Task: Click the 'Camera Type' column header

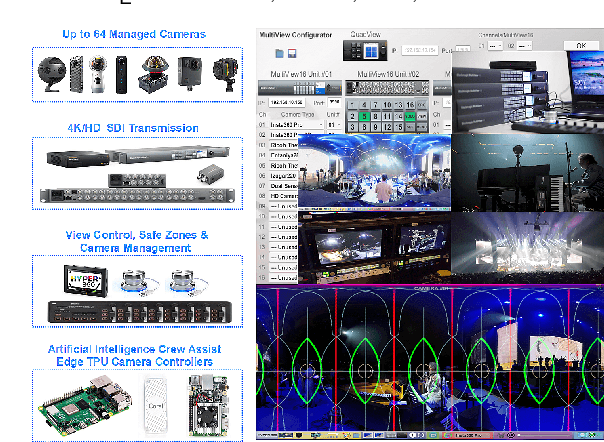Action: click(x=297, y=114)
